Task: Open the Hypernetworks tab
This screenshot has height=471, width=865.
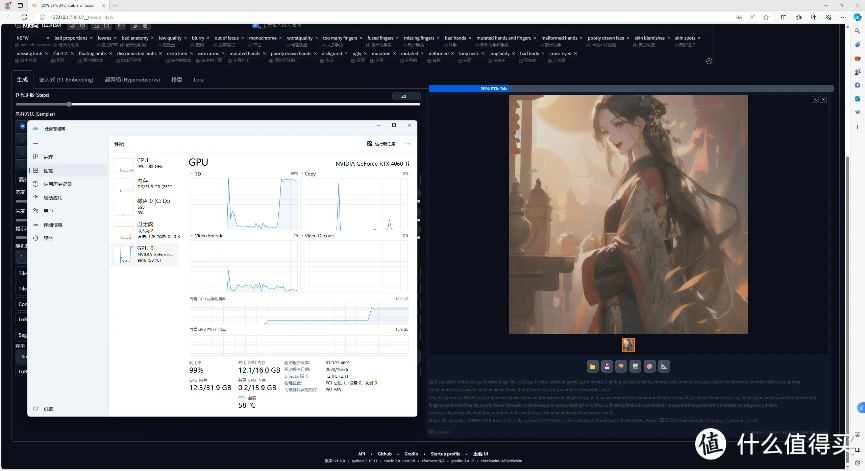Action: pyautogui.click(x=132, y=79)
